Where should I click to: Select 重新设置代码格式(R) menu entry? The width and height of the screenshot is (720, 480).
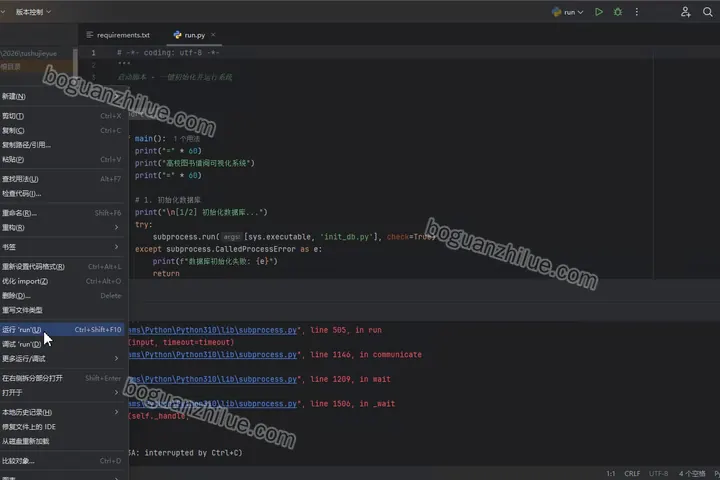[62, 266]
